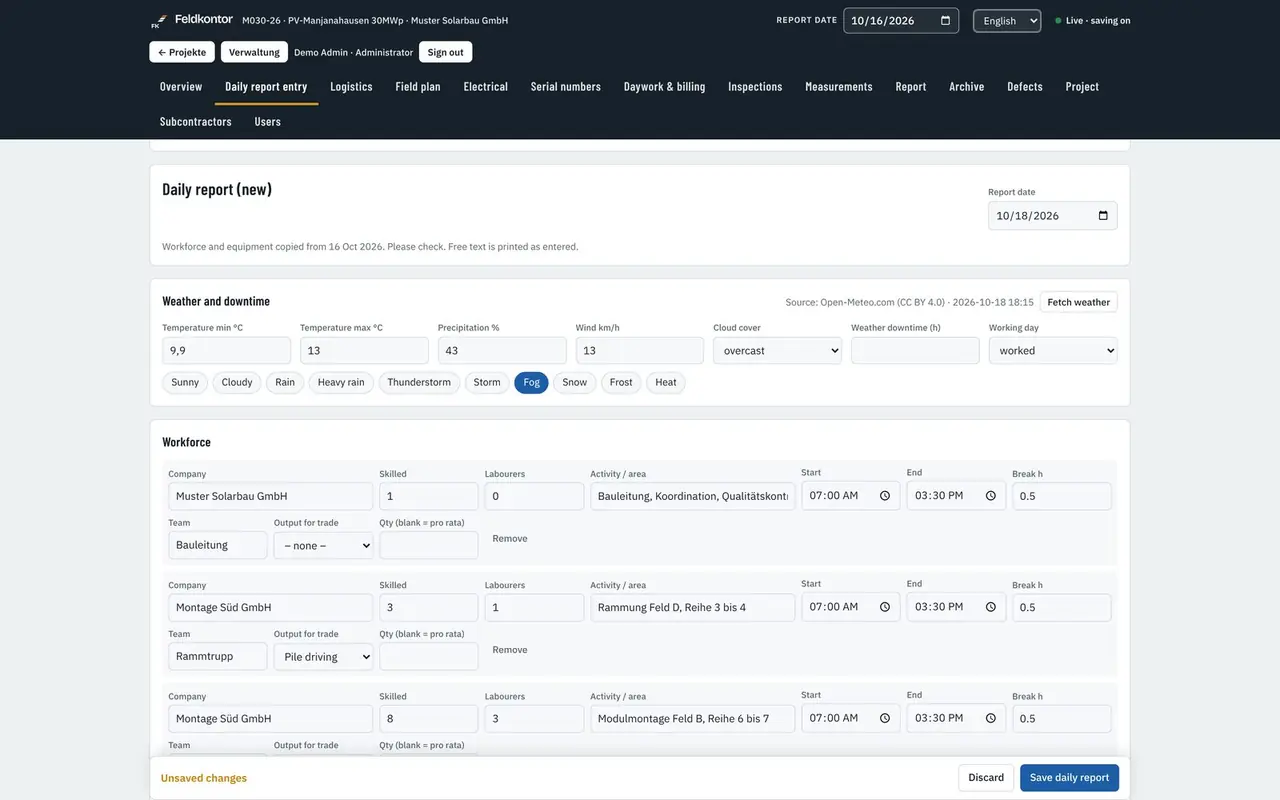The height and width of the screenshot is (800, 1280).
Task: Toggle the Thunderstorm weather chip
Action: pos(419,383)
